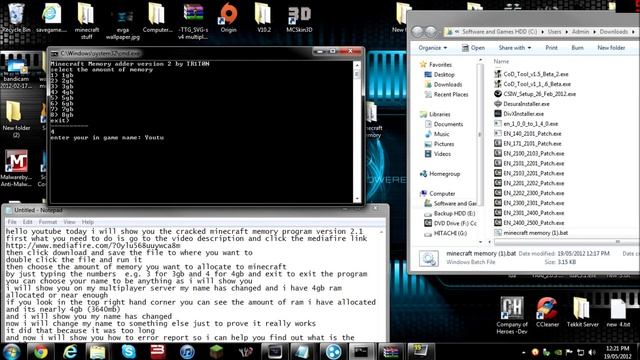Open the File menu in Notepad

(12, 222)
